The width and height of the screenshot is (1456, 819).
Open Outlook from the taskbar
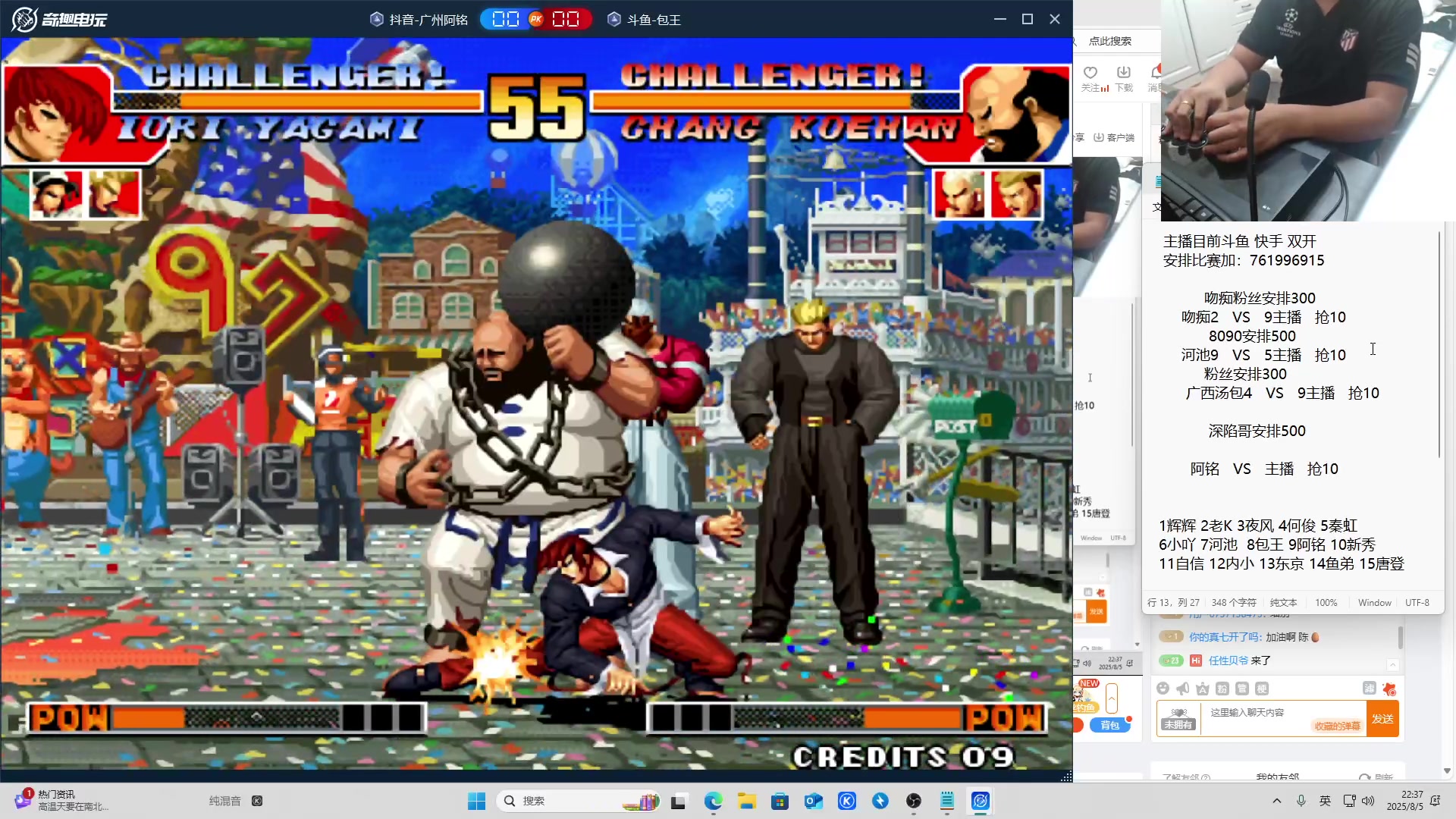(x=814, y=801)
